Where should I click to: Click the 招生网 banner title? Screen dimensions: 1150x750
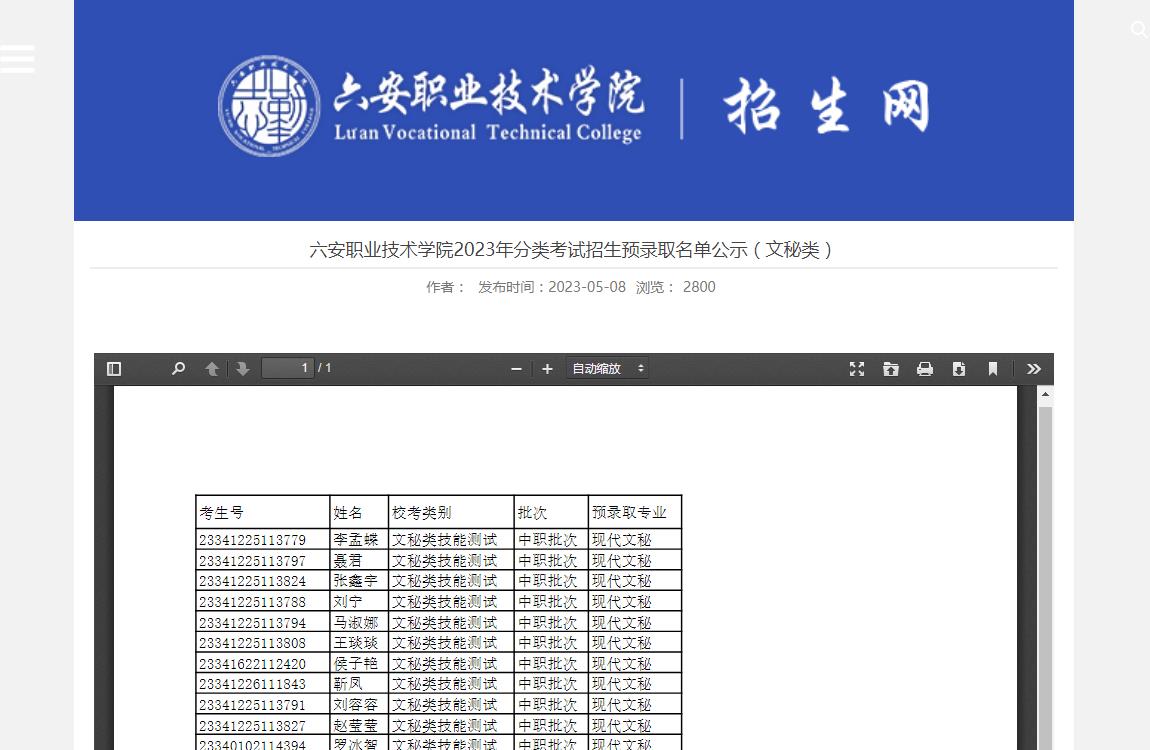pyautogui.click(x=827, y=106)
